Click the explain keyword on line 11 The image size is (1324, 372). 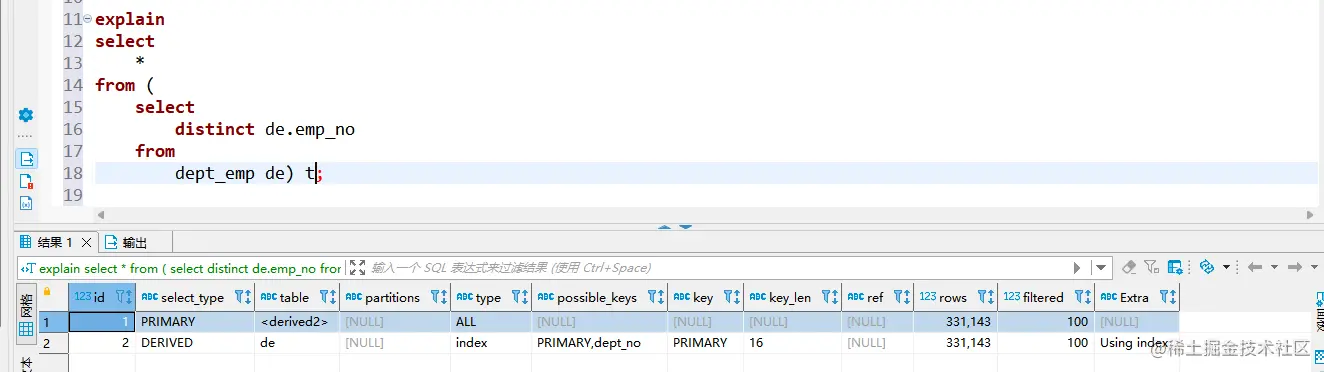(x=130, y=19)
